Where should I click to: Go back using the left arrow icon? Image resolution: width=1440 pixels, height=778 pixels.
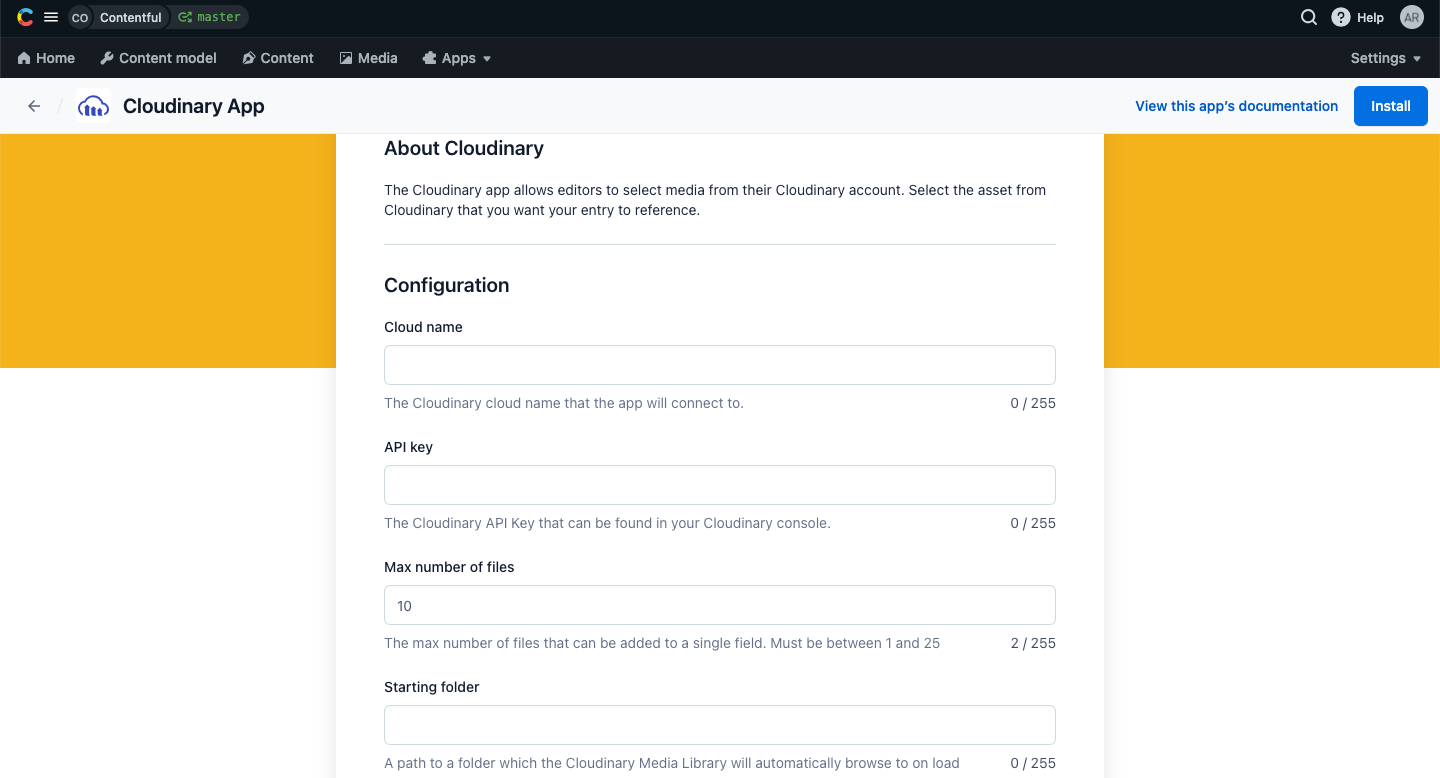(x=34, y=106)
